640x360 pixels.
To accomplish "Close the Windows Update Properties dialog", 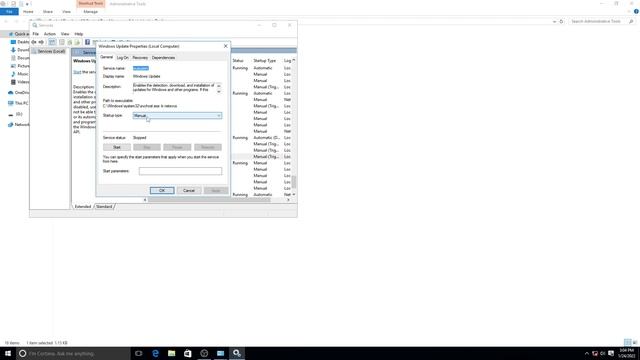I will tap(226, 46).
